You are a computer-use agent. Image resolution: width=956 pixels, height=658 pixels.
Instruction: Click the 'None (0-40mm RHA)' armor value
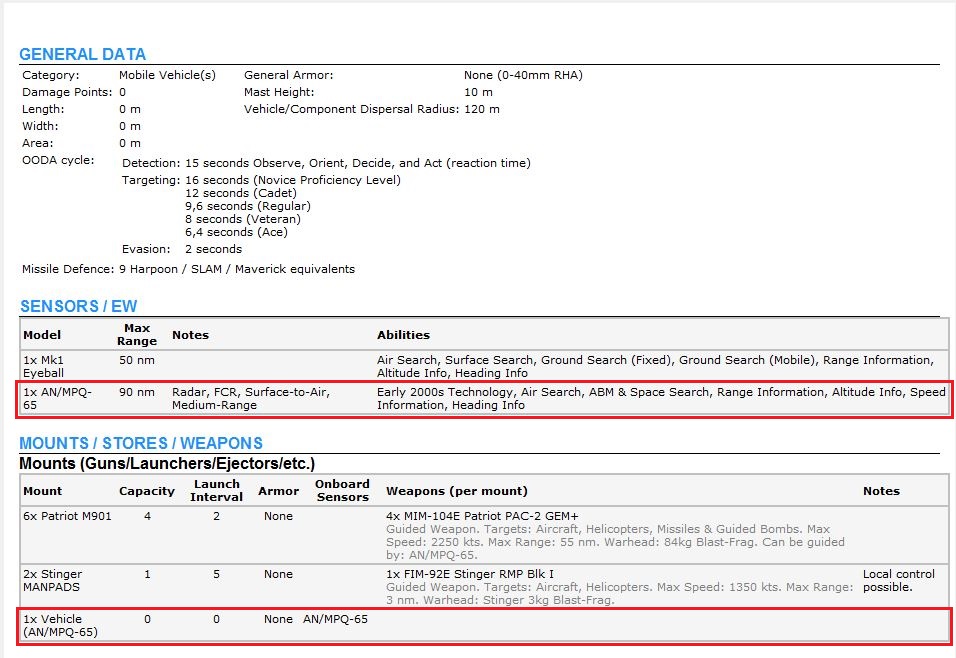pyautogui.click(x=523, y=75)
